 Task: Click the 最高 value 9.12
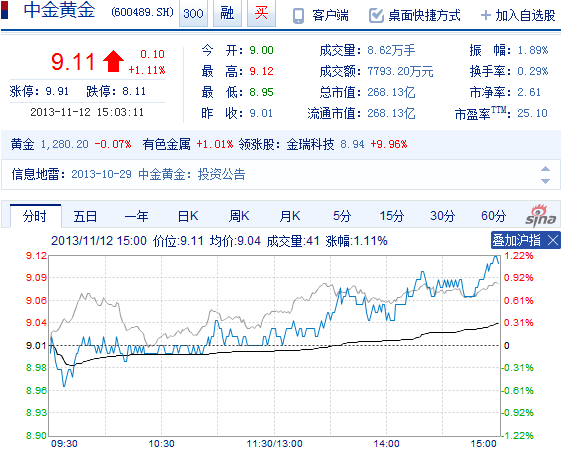point(262,71)
